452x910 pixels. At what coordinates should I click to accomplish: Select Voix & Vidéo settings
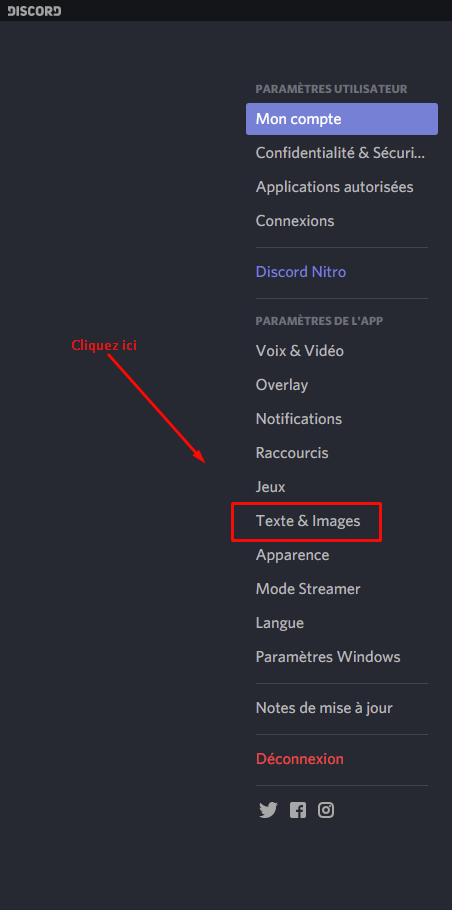pos(342,351)
